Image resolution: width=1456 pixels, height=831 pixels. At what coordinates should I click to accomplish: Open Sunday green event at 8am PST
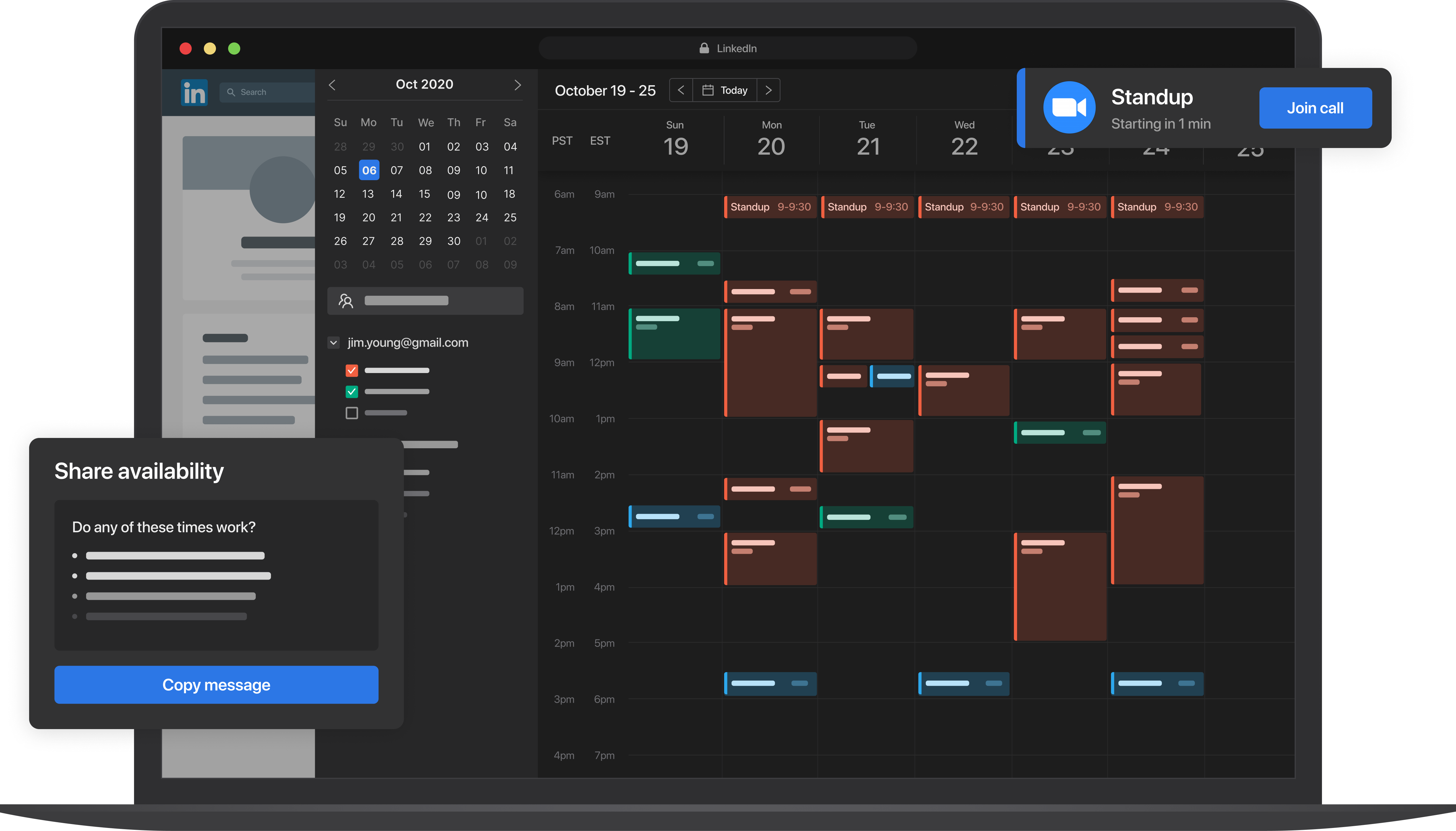click(x=674, y=334)
